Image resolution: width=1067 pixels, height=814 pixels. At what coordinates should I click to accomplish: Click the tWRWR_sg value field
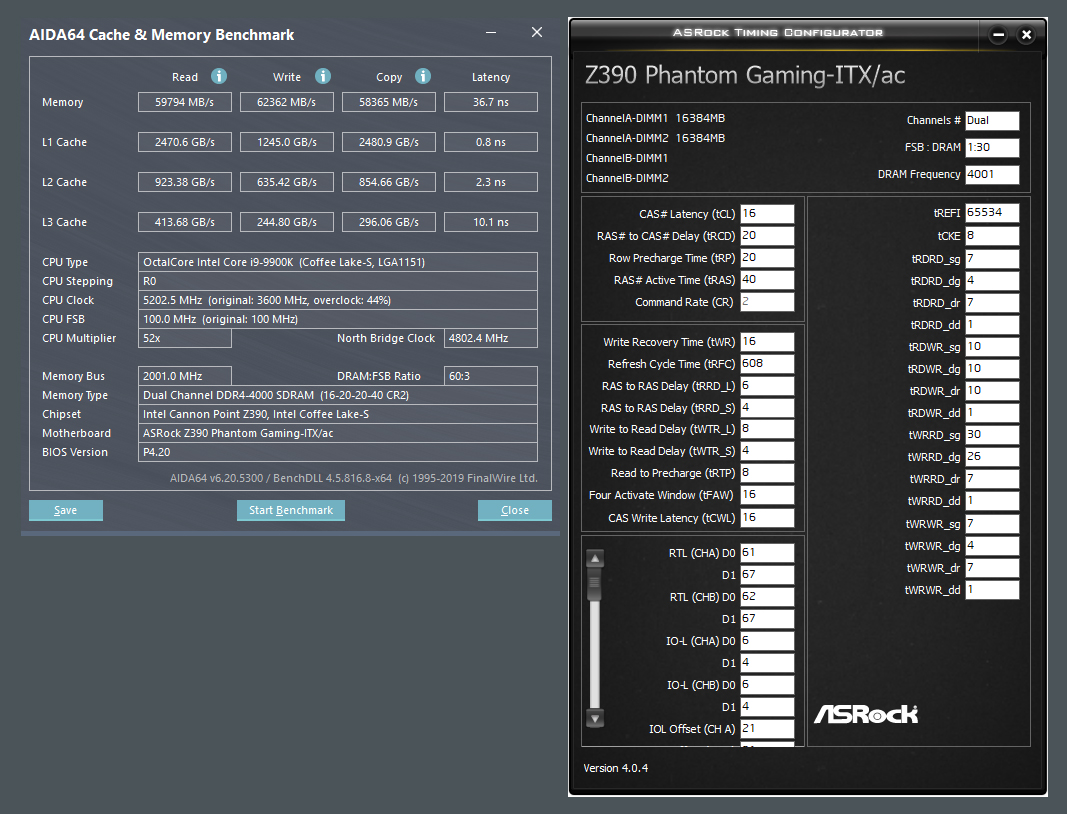click(x=992, y=523)
